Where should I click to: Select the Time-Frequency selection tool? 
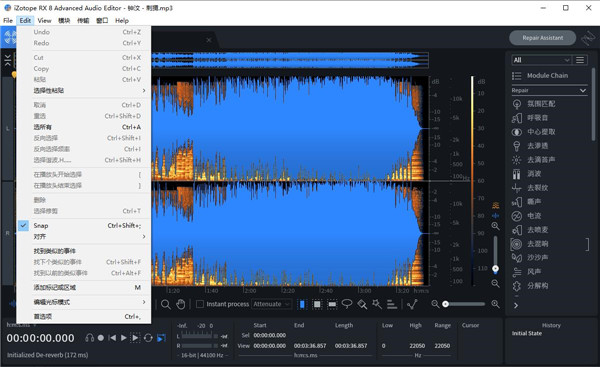click(317, 304)
